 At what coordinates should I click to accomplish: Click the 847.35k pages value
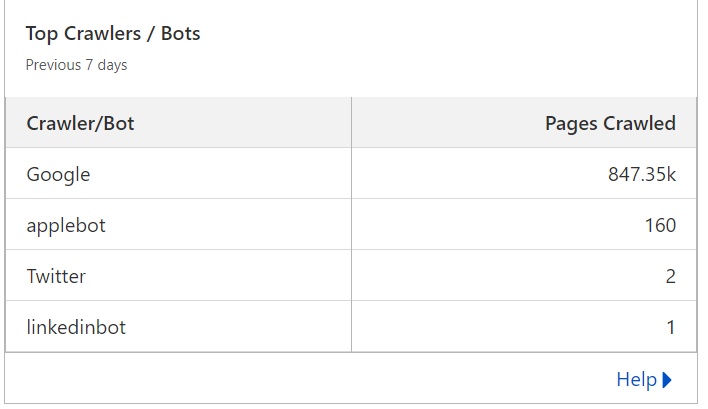(642, 174)
